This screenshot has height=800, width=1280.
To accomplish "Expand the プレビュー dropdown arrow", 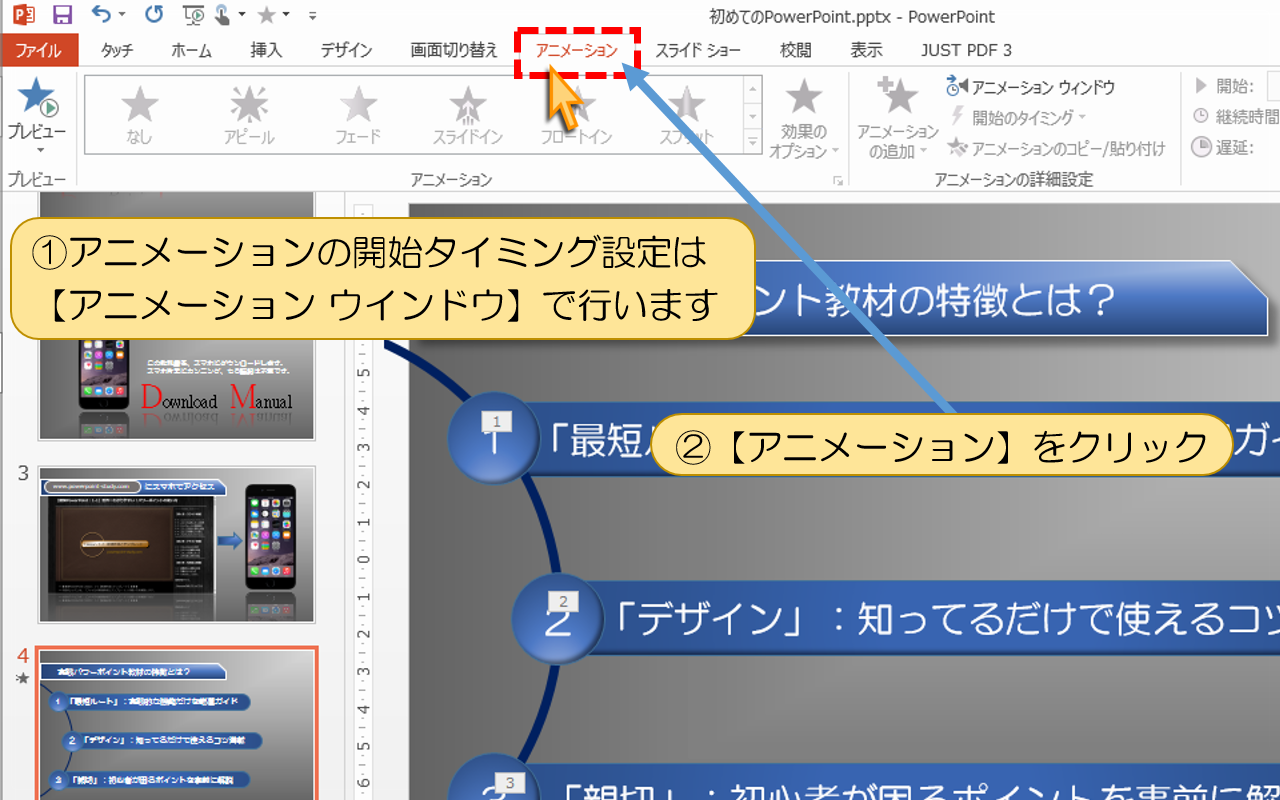I will pos(38,150).
